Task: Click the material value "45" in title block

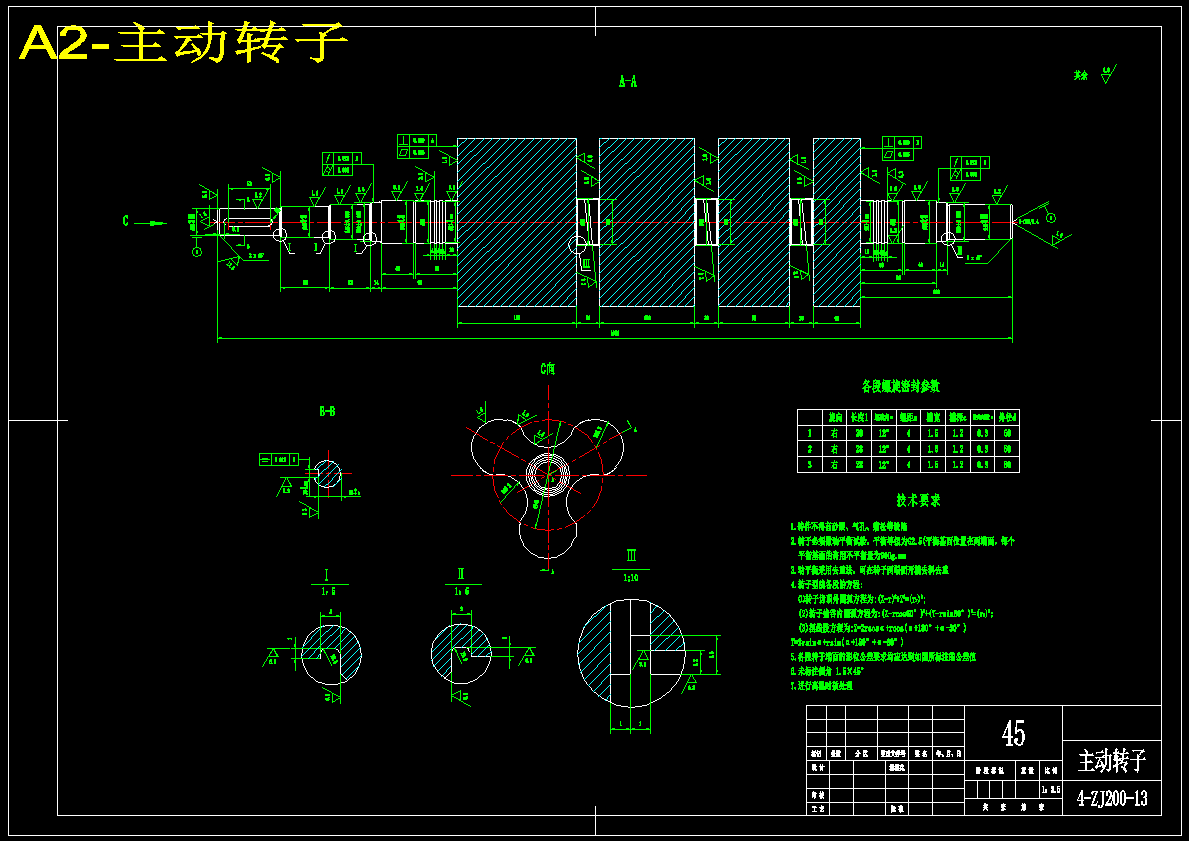Action: (1014, 733)
